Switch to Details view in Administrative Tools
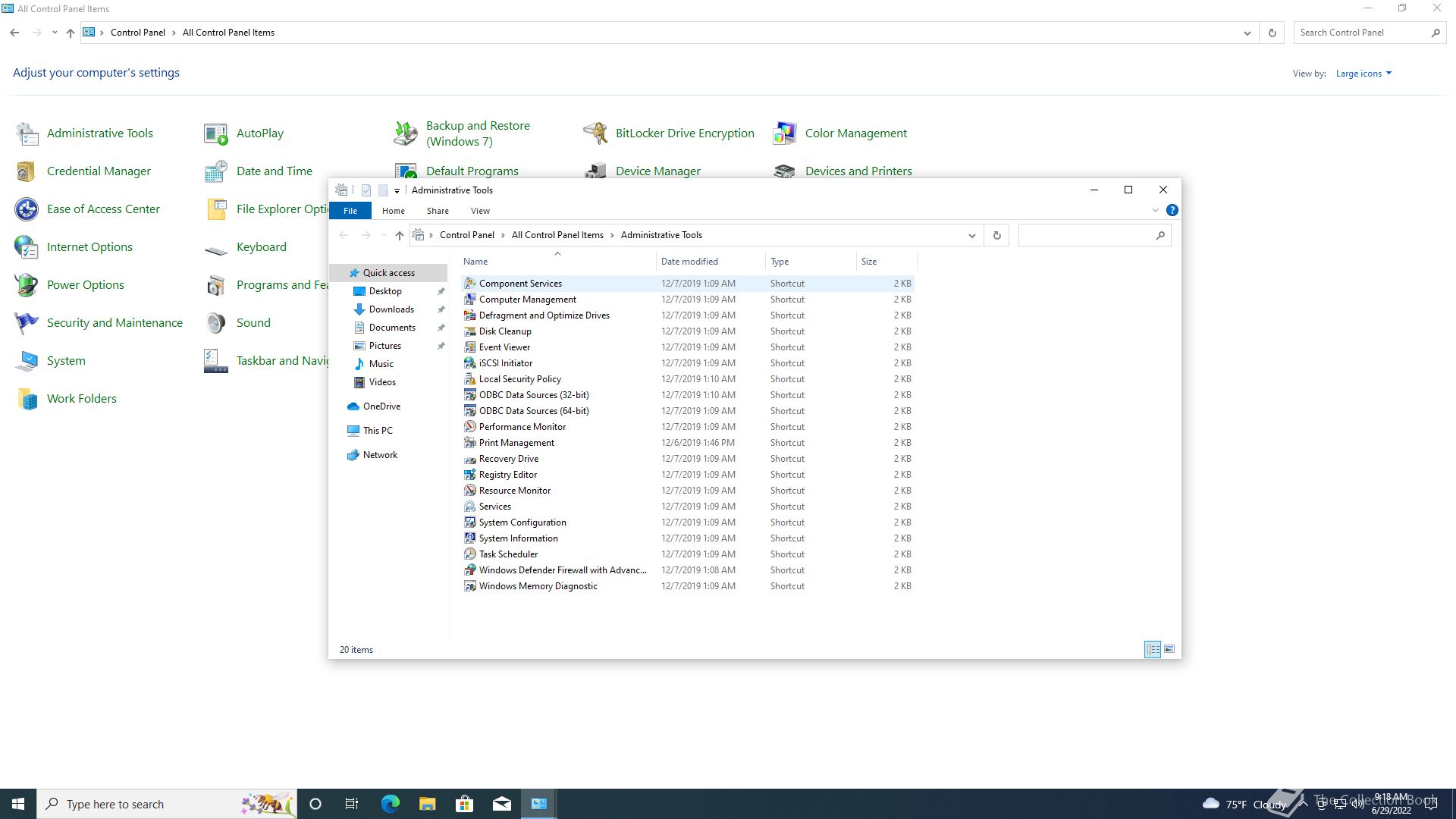This screenshot has width=1456, height=819. click(1153, 649)
